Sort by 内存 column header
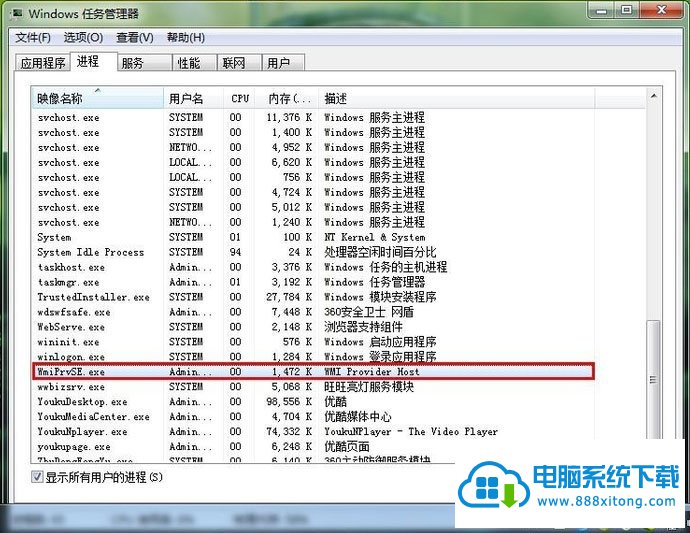Image resolution: width=690 pixels, height=533 pixels. click(288, 99)
